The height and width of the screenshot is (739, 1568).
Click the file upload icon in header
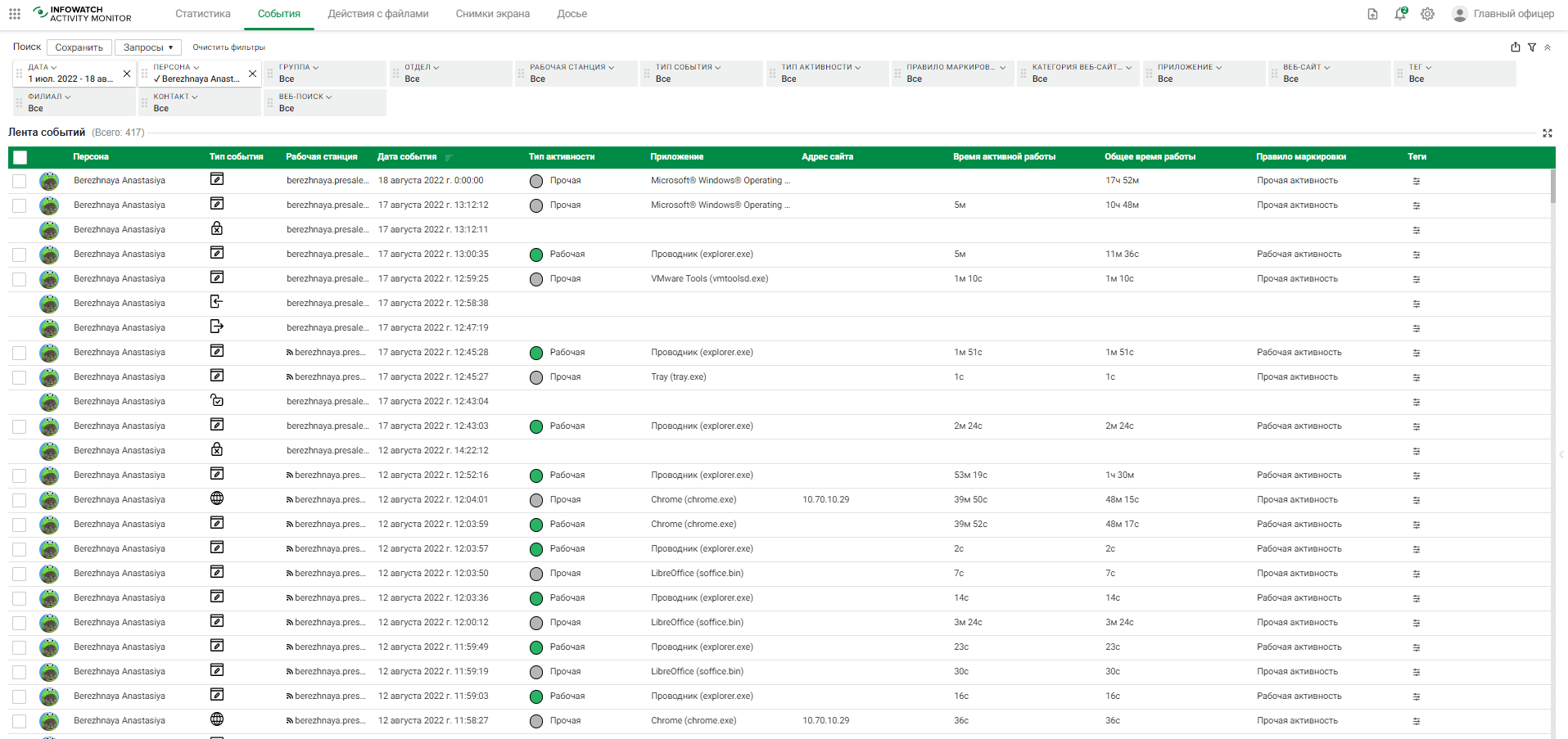click(x=1373, y=14)
